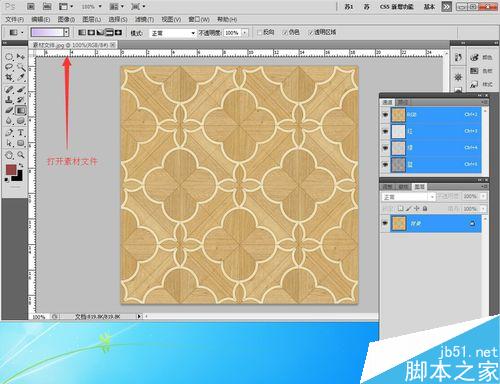Screen dimensions: 500x384
Task: Toggle lock all in Layers panel
Action: 425,209
